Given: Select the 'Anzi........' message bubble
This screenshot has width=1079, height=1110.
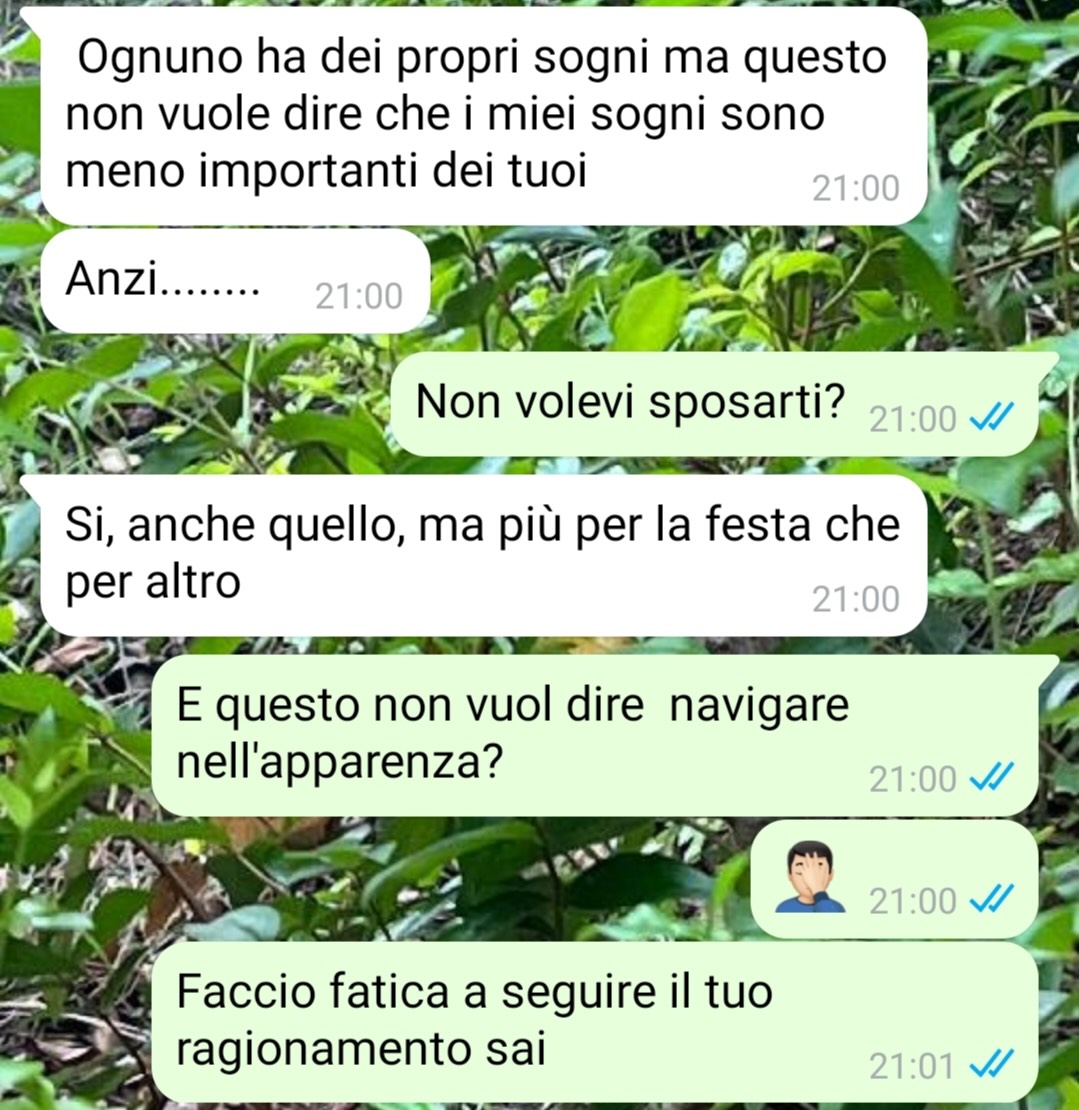Looking at the screenshot, I should click(235, 280).
